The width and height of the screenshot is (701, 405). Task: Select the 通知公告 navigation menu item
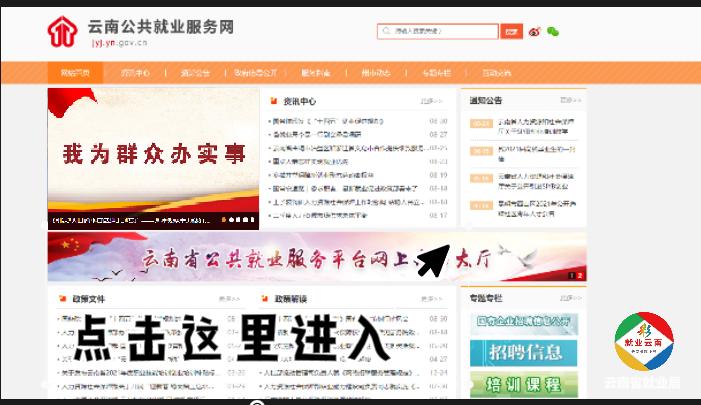point(196,73)
